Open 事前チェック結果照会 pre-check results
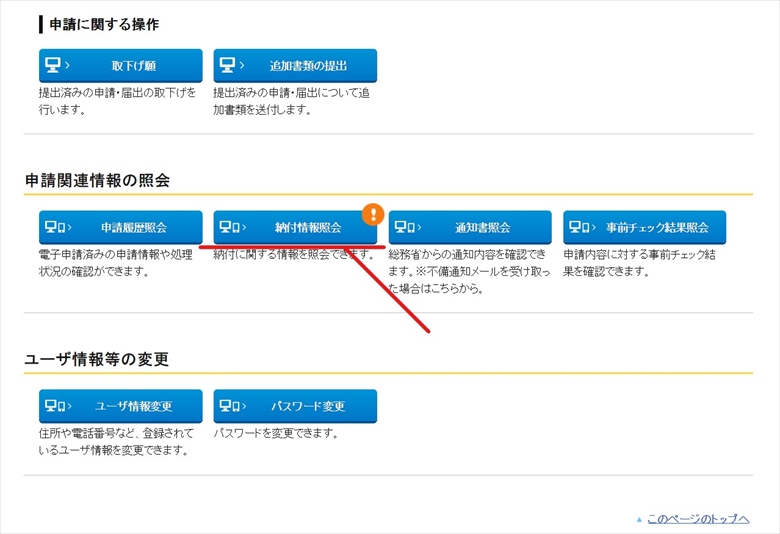 645,227
